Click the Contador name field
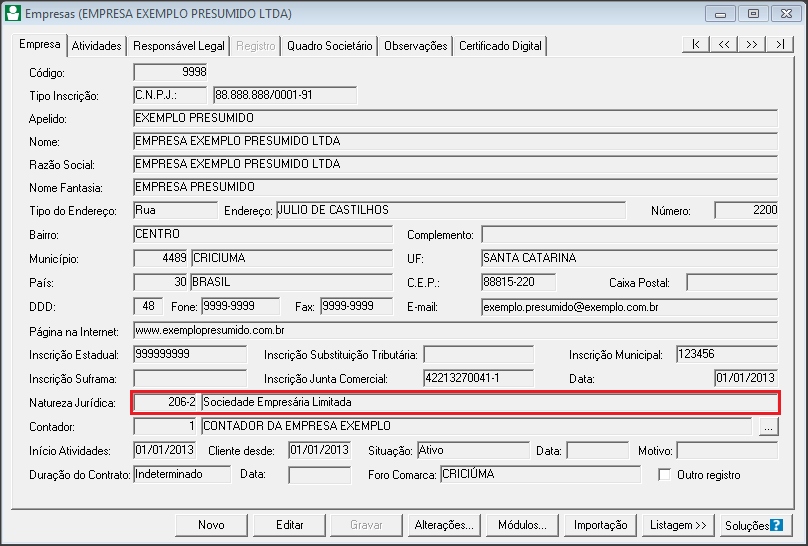The height and width of the screenshot is (546, 808). click(x=476, y=426)
